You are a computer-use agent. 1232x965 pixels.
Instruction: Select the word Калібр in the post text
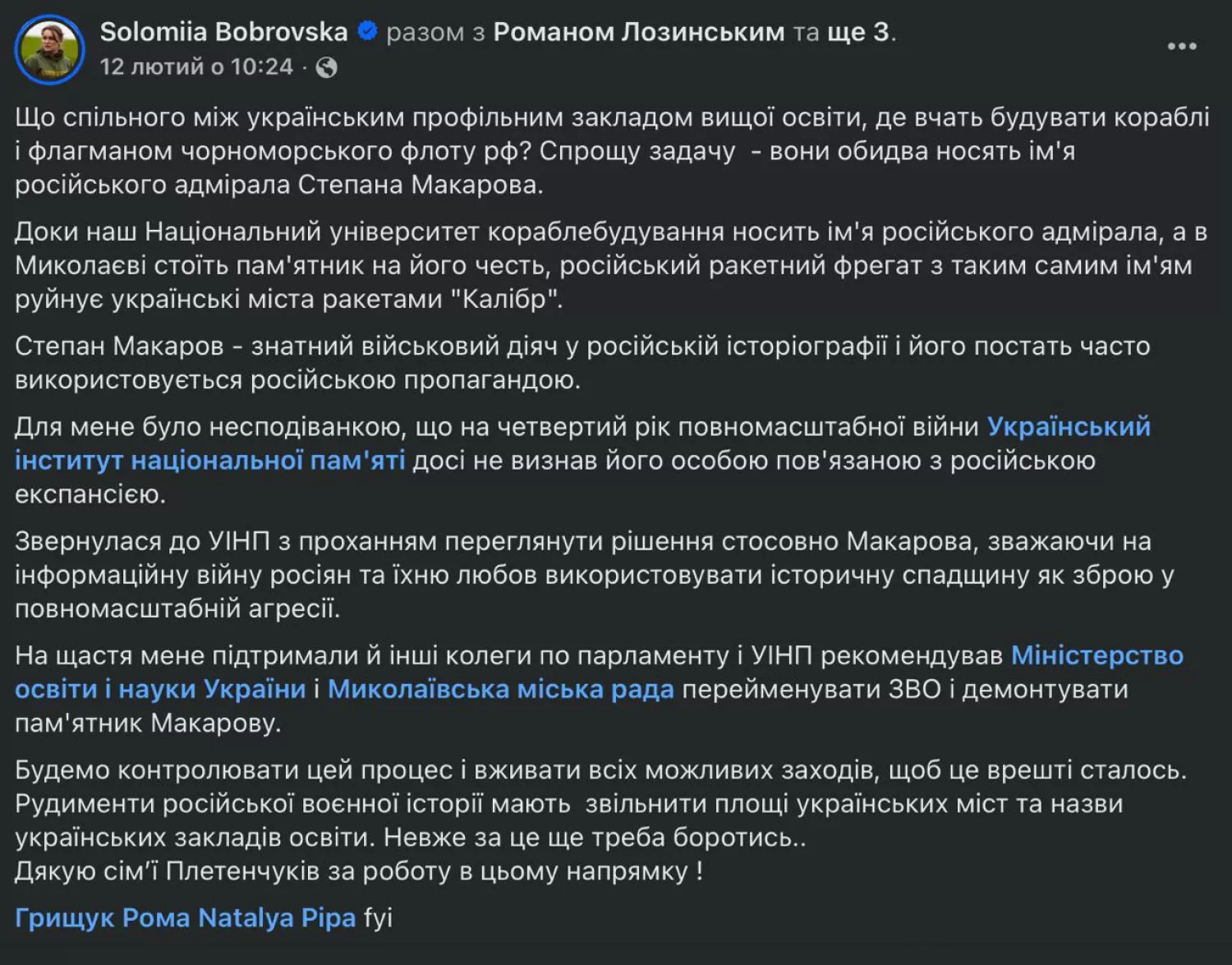click(503, 301)
